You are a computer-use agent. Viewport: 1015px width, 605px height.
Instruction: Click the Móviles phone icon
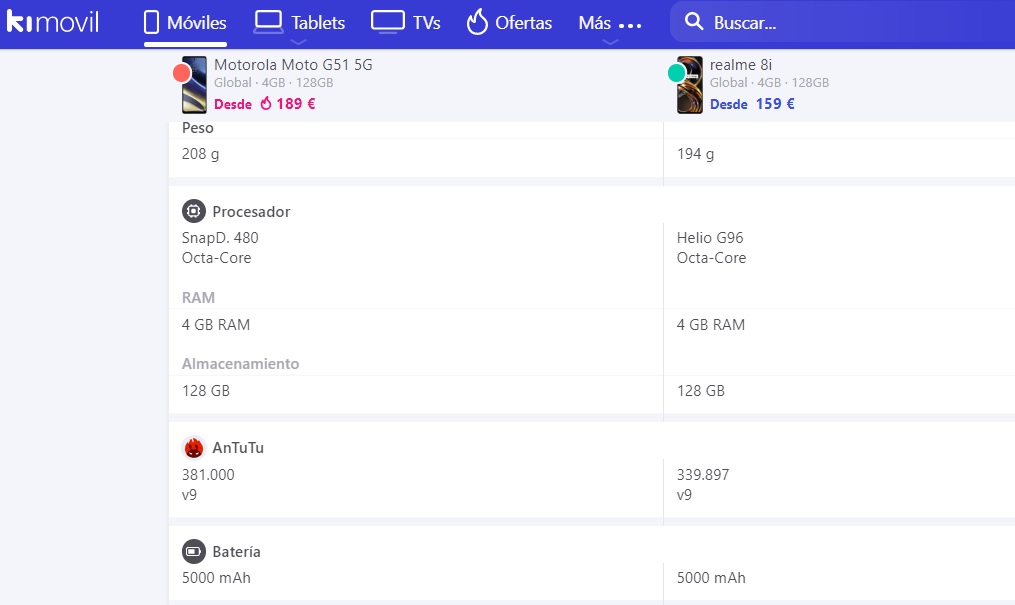[152, 22]
